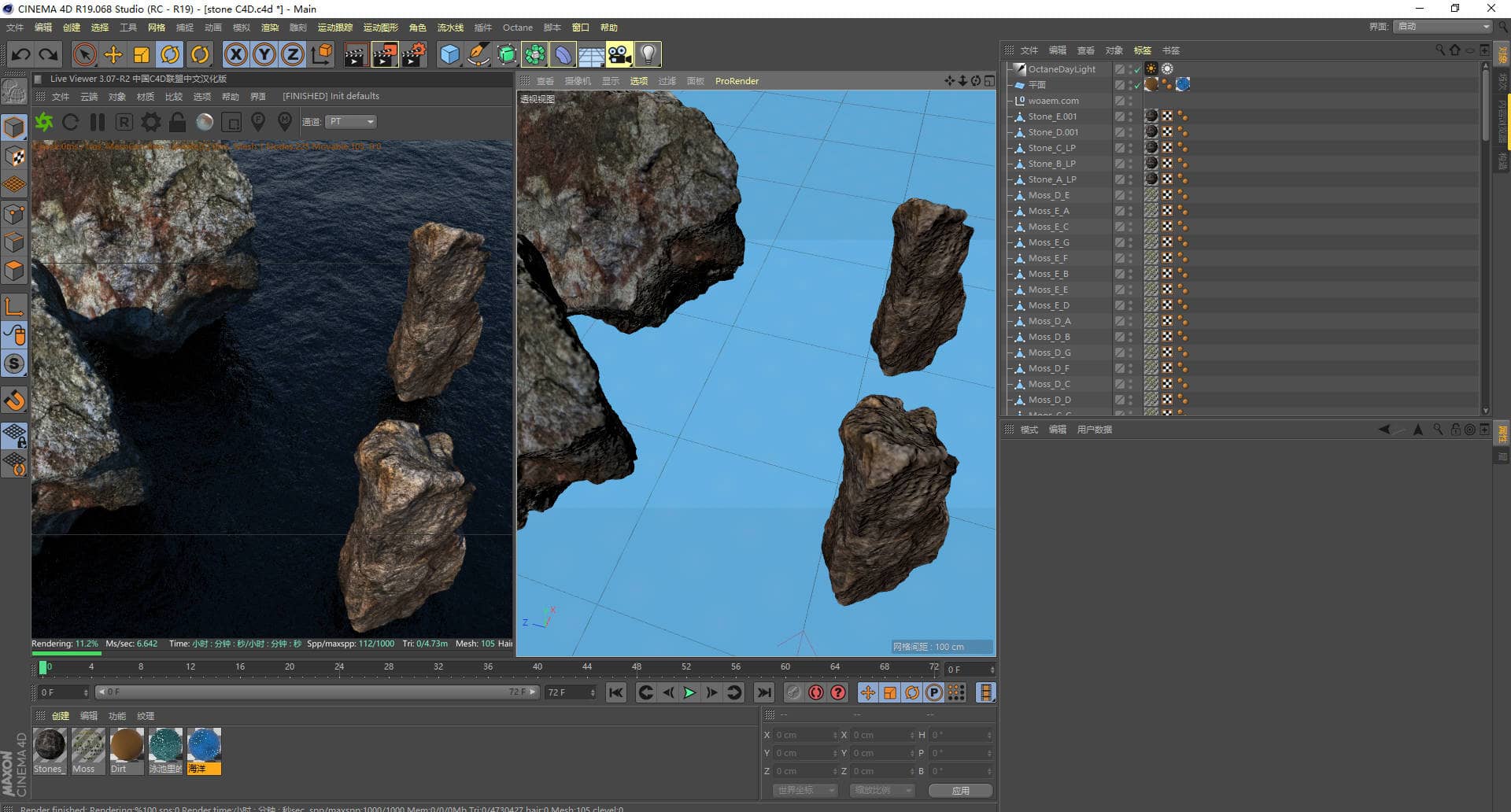The width and height of the screenshot is (1511, 812).
Task: Open the Array modeling objects icon
Action: [x=535, y=54]
